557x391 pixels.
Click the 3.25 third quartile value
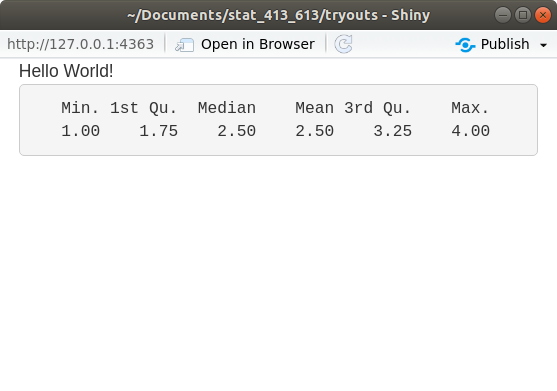[x=393, y=131]
